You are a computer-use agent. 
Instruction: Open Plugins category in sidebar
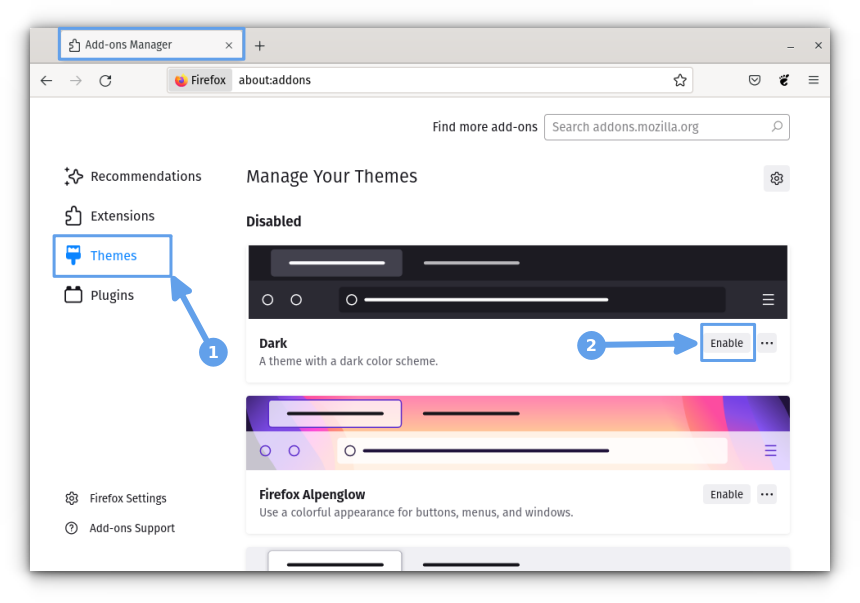[99, 295]
